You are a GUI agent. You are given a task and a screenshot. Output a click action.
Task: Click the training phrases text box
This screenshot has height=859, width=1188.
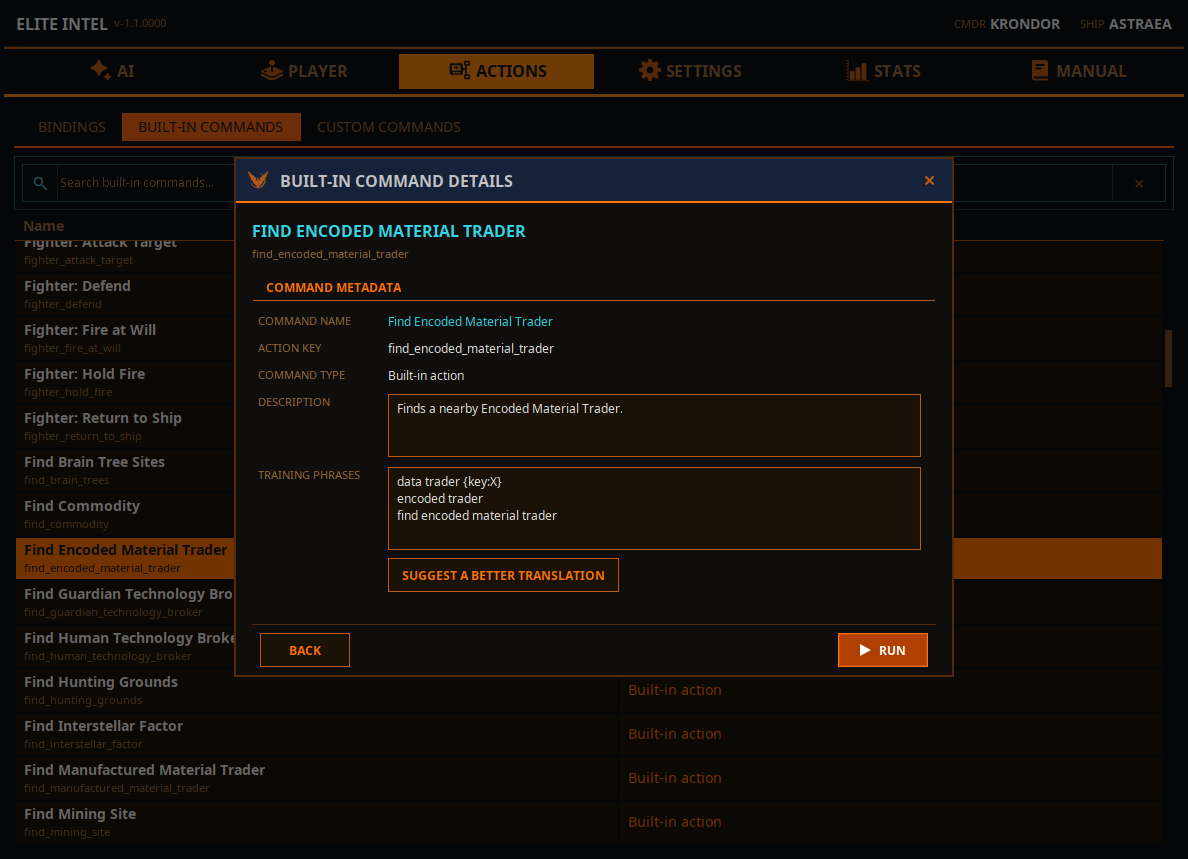click(x=654, y=508)
